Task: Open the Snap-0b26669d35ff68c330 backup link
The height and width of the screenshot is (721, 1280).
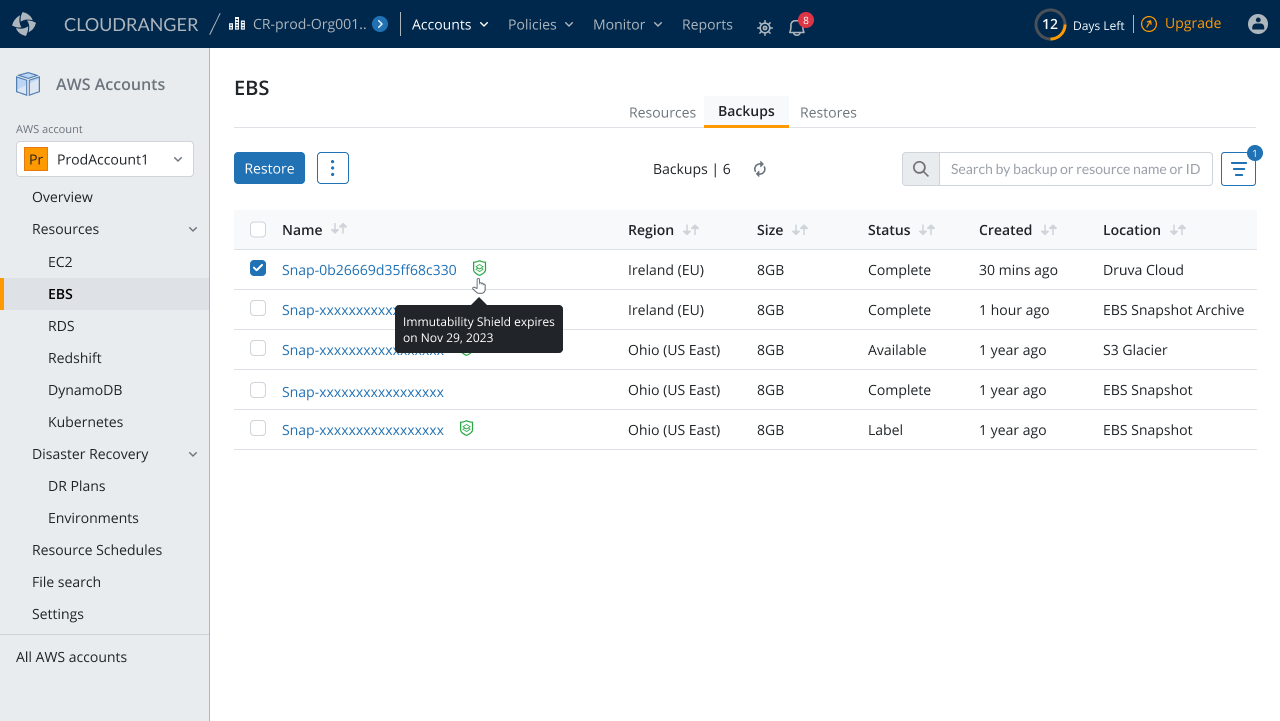Action: [369, 270]
